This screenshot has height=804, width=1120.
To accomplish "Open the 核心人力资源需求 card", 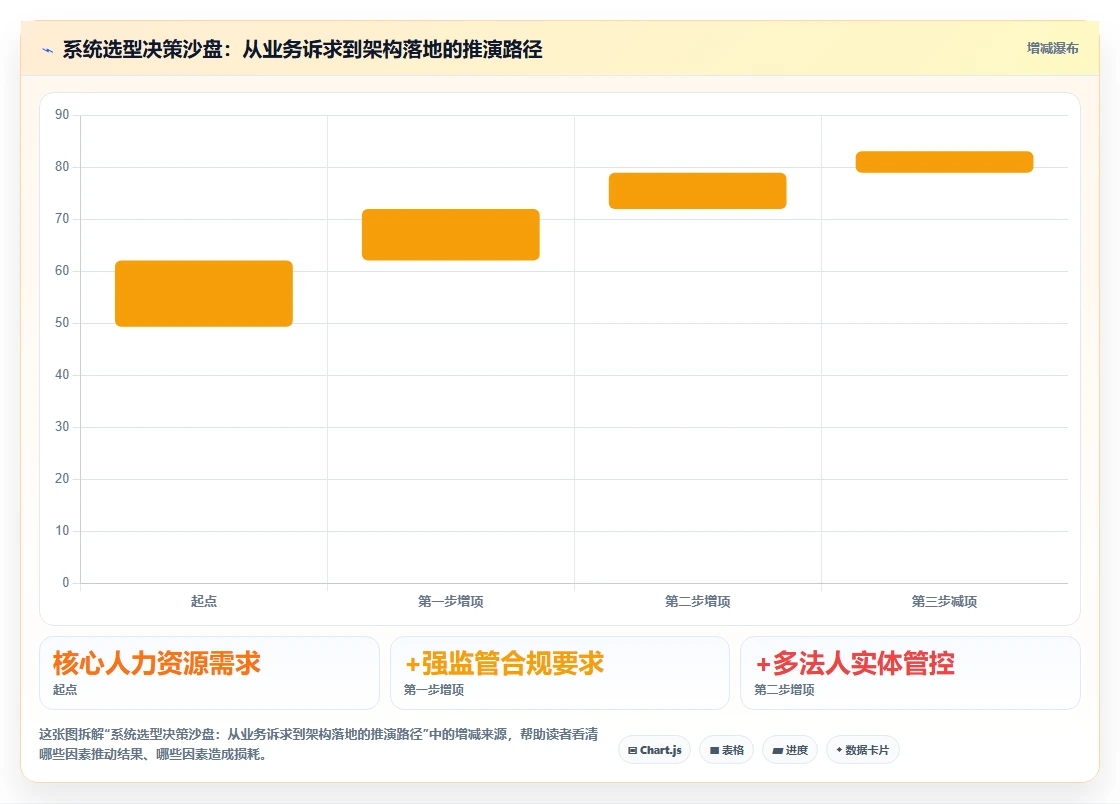I will click(x=209, y=673).
